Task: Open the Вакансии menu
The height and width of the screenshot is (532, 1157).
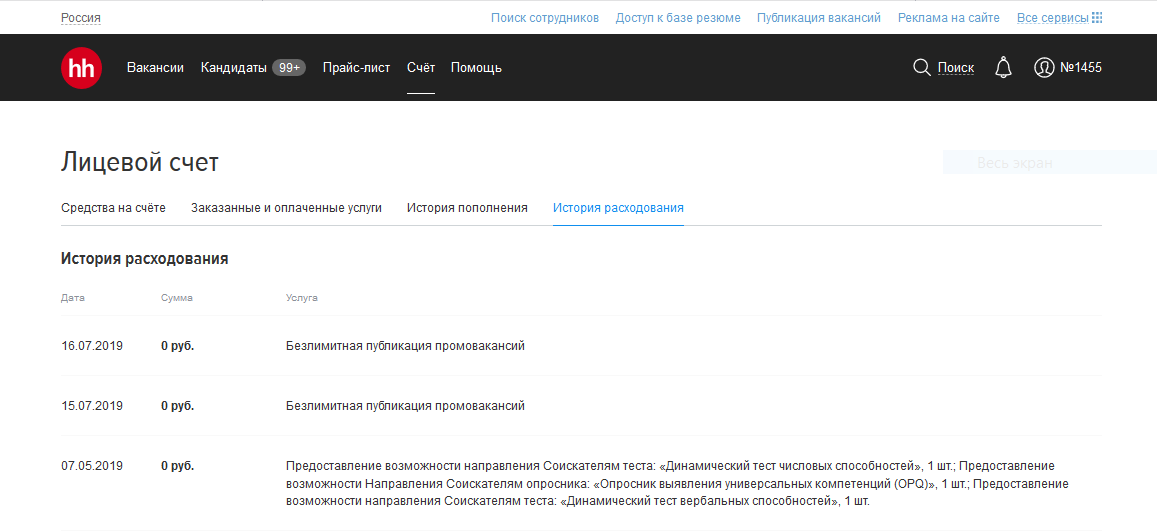Action: pyautogui.click(x=155, y=68)
